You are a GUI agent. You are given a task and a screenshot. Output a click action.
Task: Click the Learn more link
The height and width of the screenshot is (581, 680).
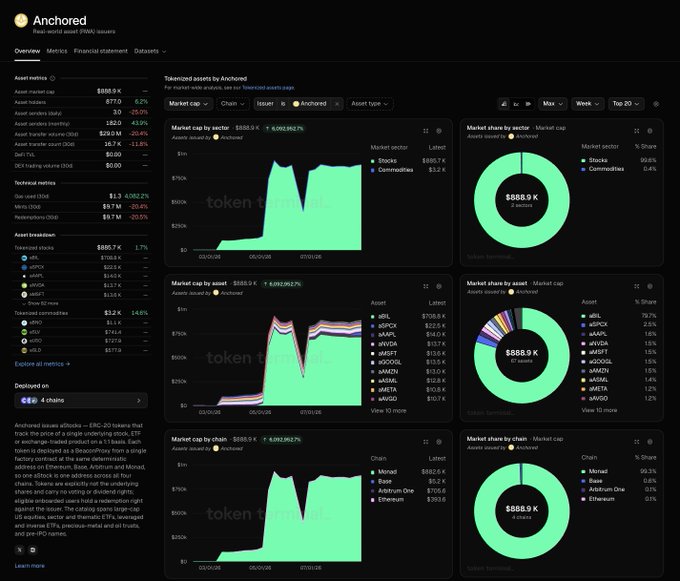29,566
